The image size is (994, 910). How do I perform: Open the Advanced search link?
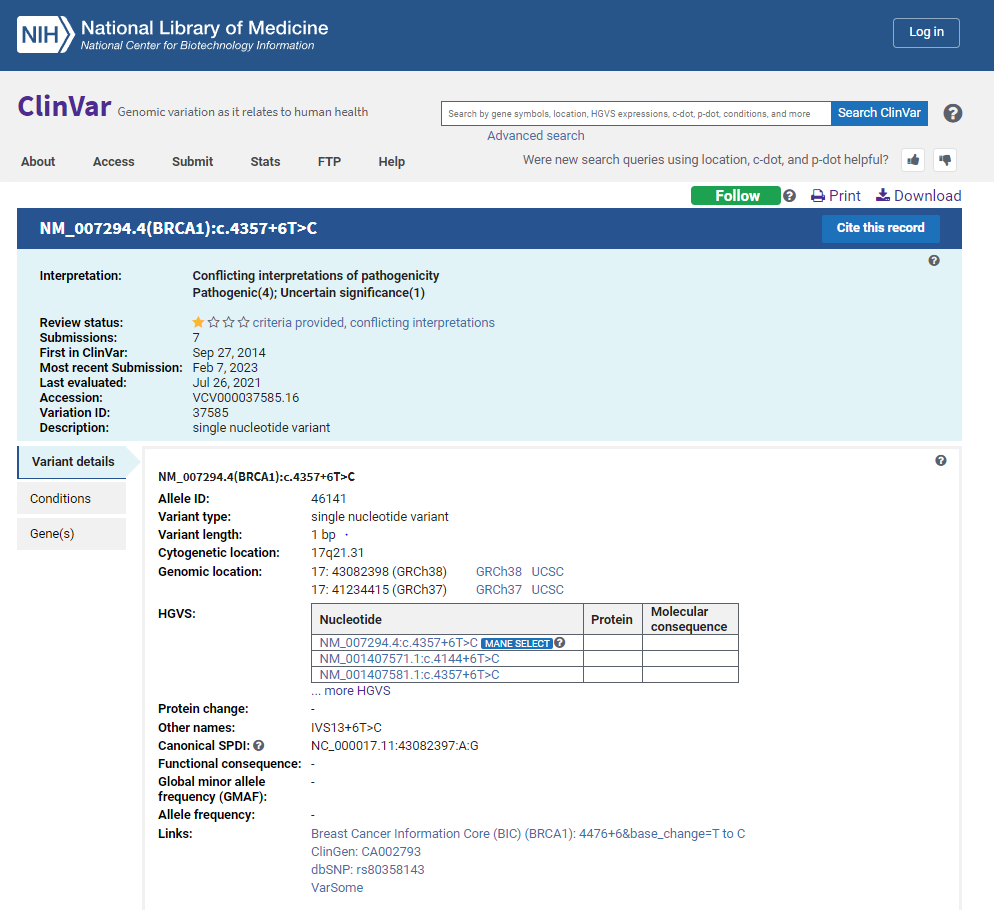click(535, 136)
